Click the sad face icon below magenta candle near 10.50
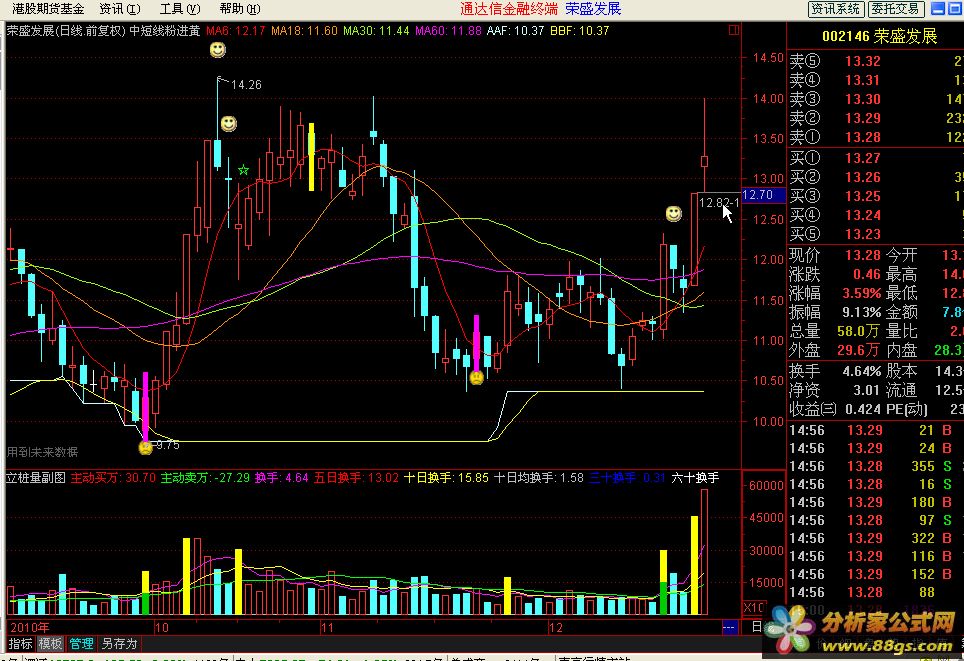 click(476, 377)
